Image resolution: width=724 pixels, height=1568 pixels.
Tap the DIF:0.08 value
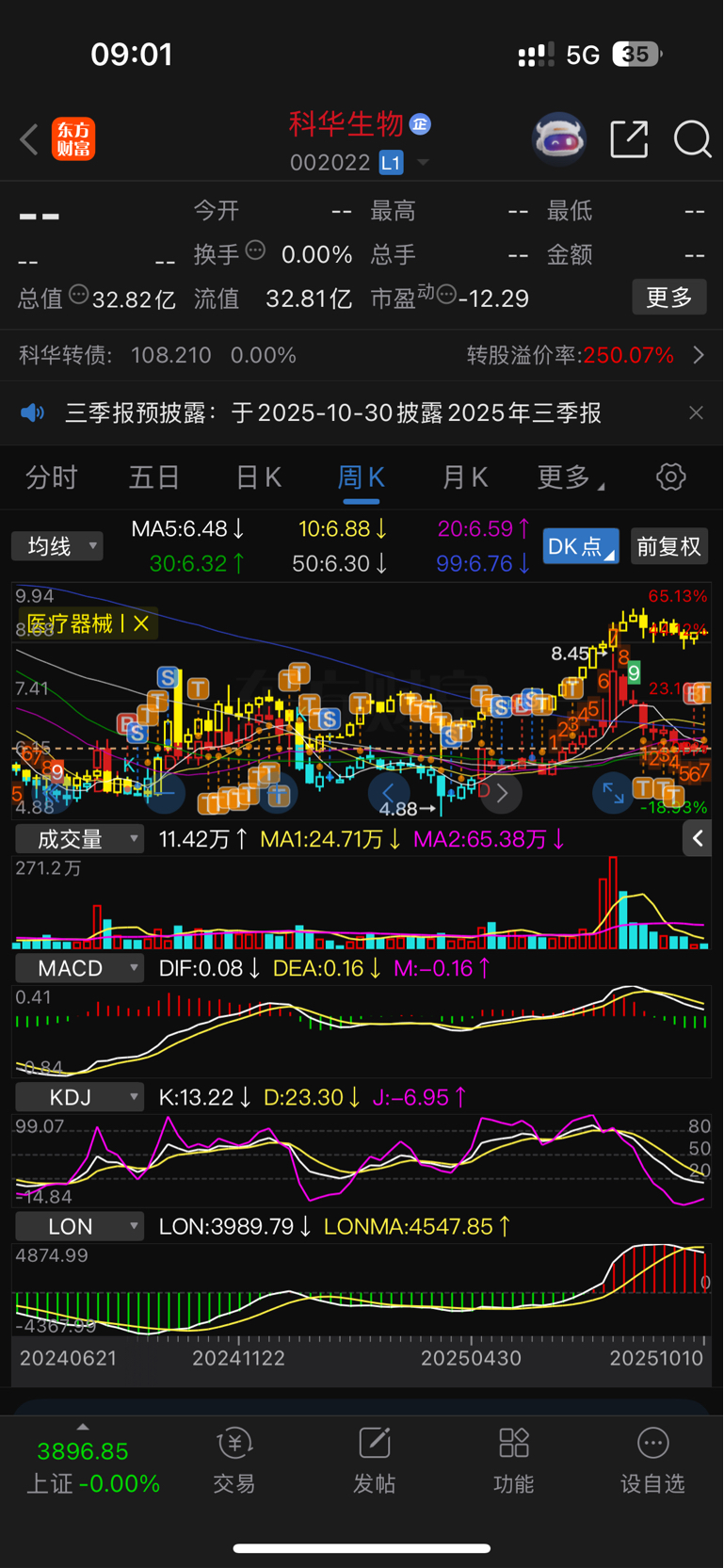tap(210, 967)
